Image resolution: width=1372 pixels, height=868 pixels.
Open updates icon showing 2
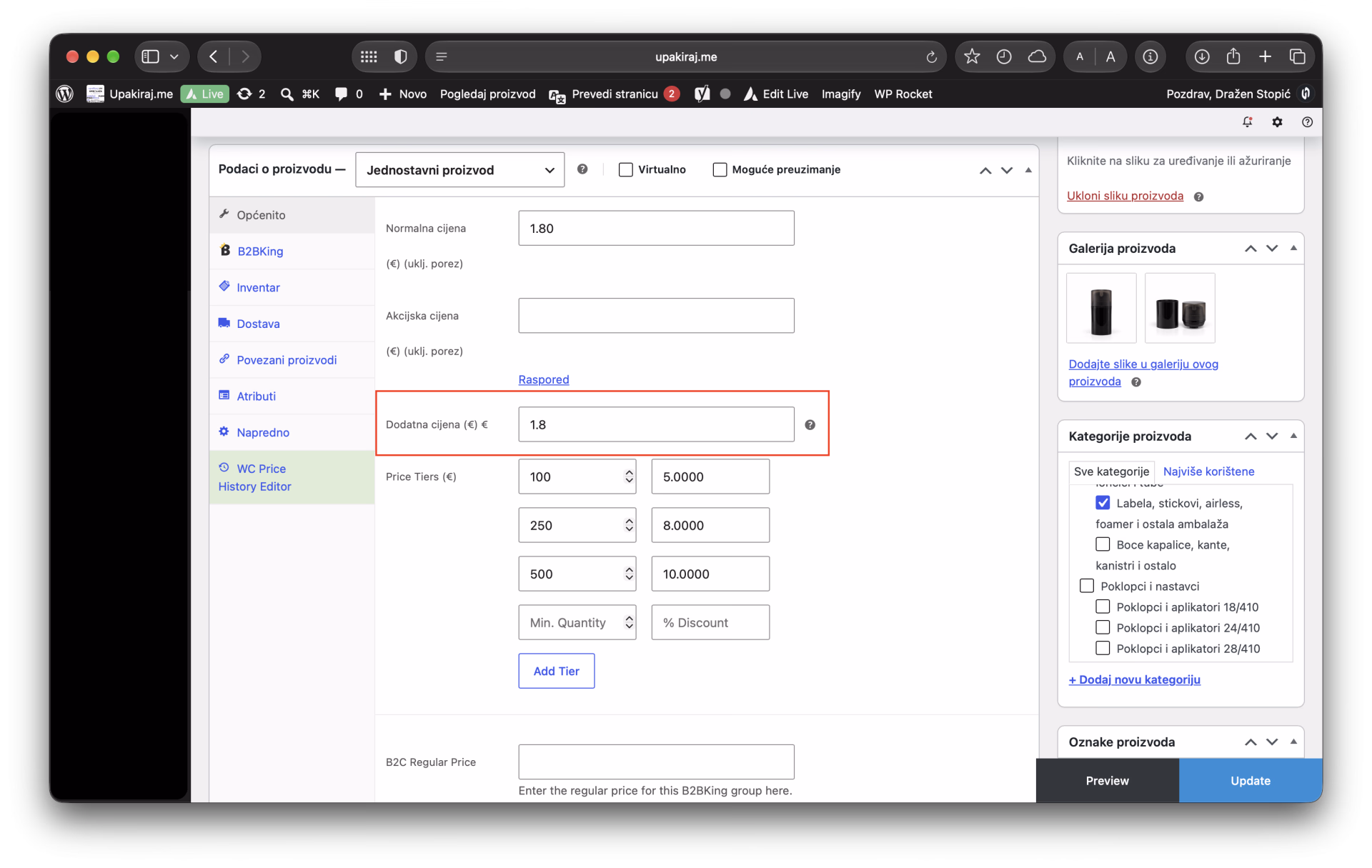[x=251, y=94]
